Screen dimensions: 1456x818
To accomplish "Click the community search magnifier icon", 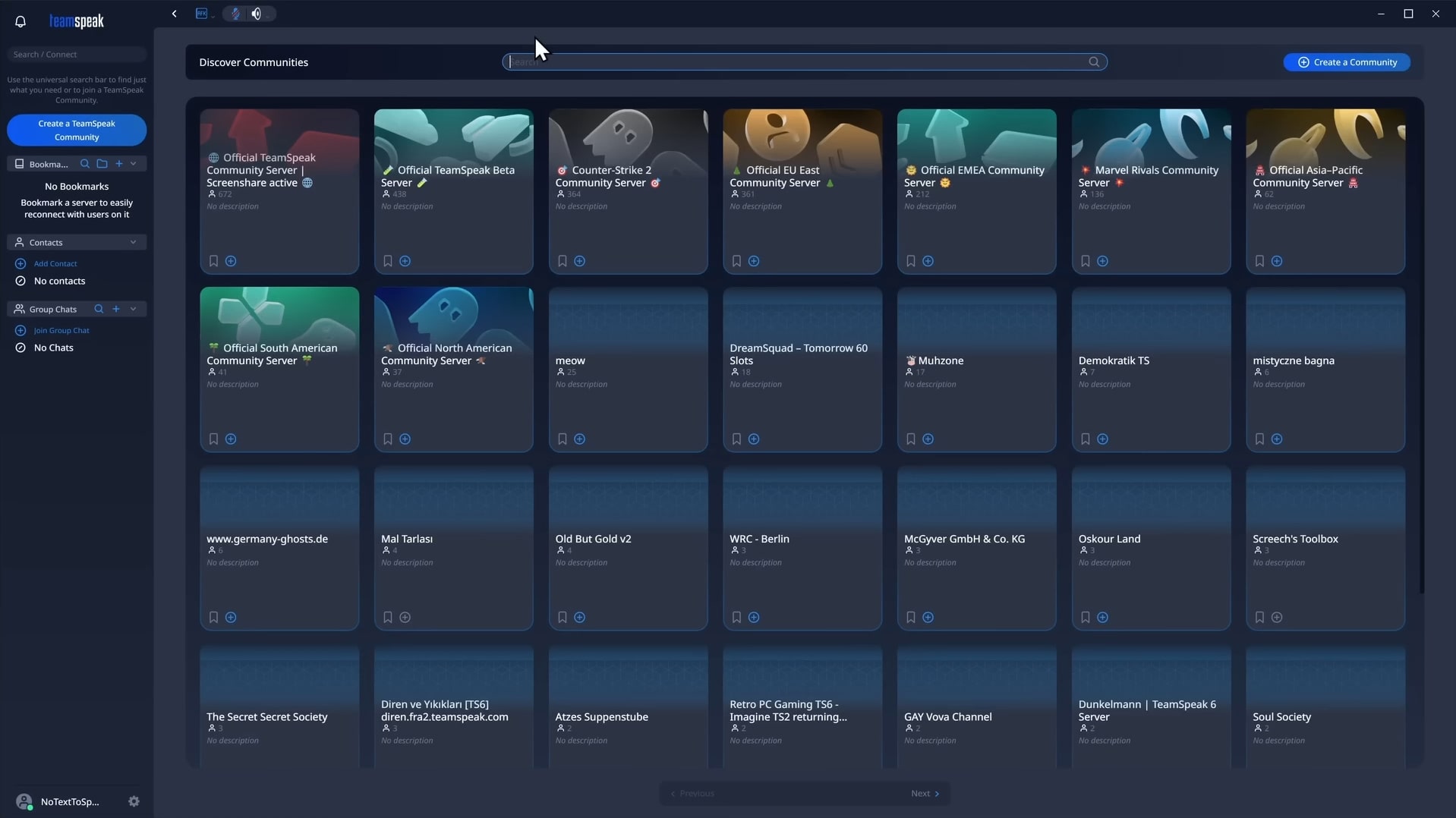I will pos(1094,62).
